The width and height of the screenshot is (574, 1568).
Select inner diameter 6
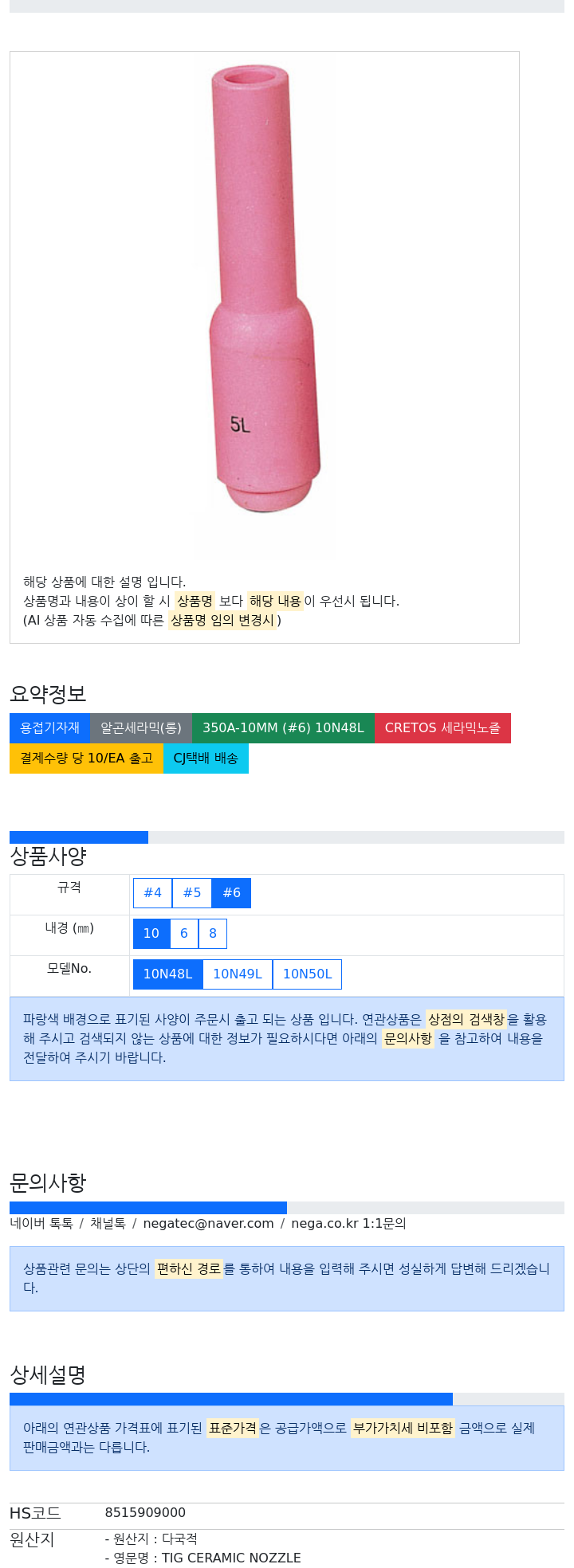point(184,933)
